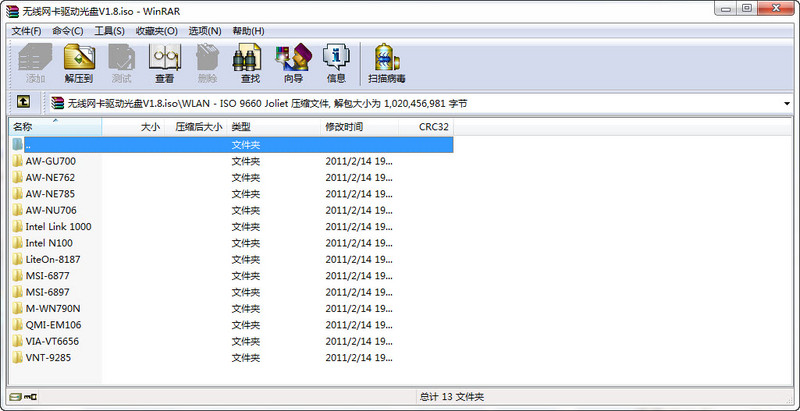The height and width of the screenshot is (411, 800).
Task: Sort by Type (类型) column header
Action: point(274,127)
